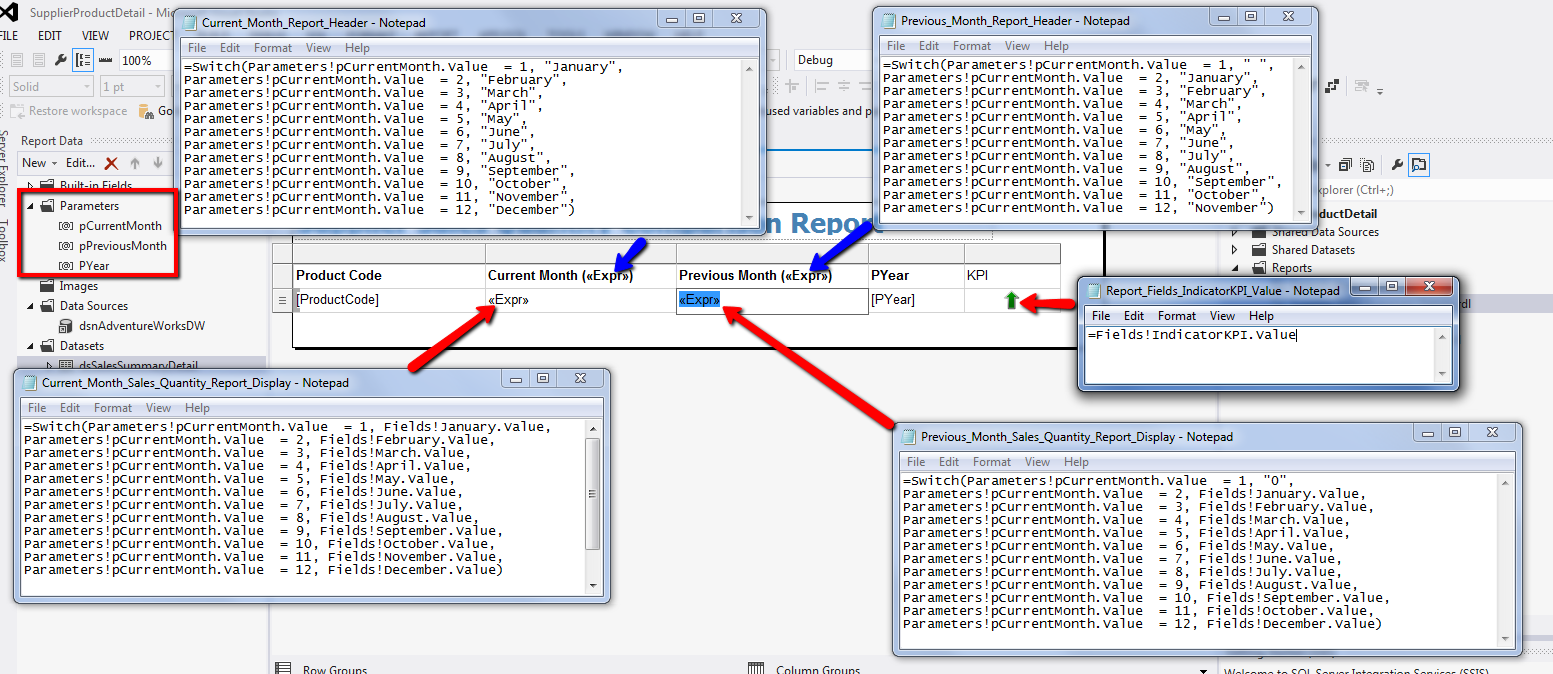1553x674 pixels.
Task: Open the New dropdown in Report Data
Action: point(40,163)
